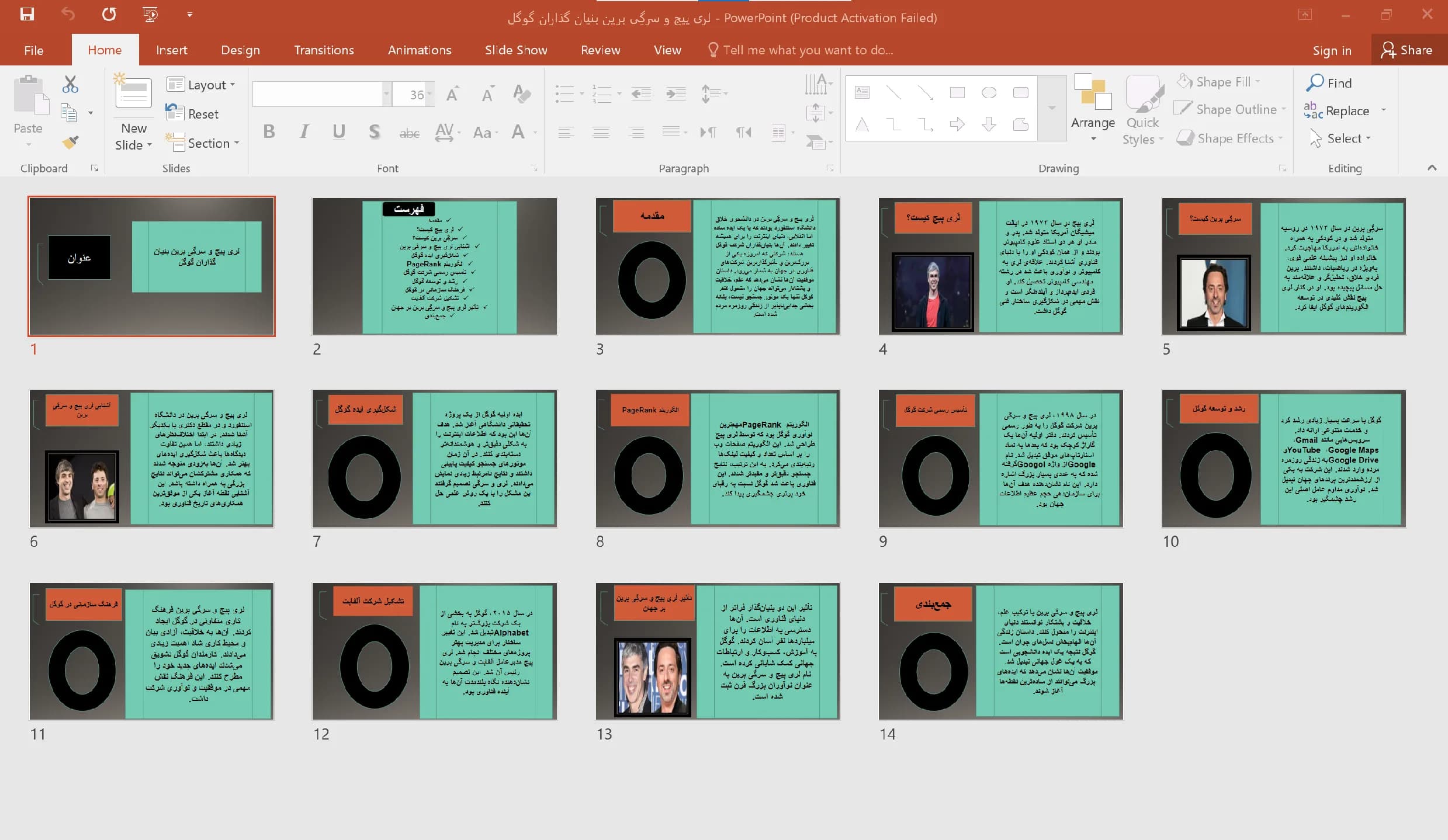Click Increase Font Size icon
1448x840 pixels.
452,94
